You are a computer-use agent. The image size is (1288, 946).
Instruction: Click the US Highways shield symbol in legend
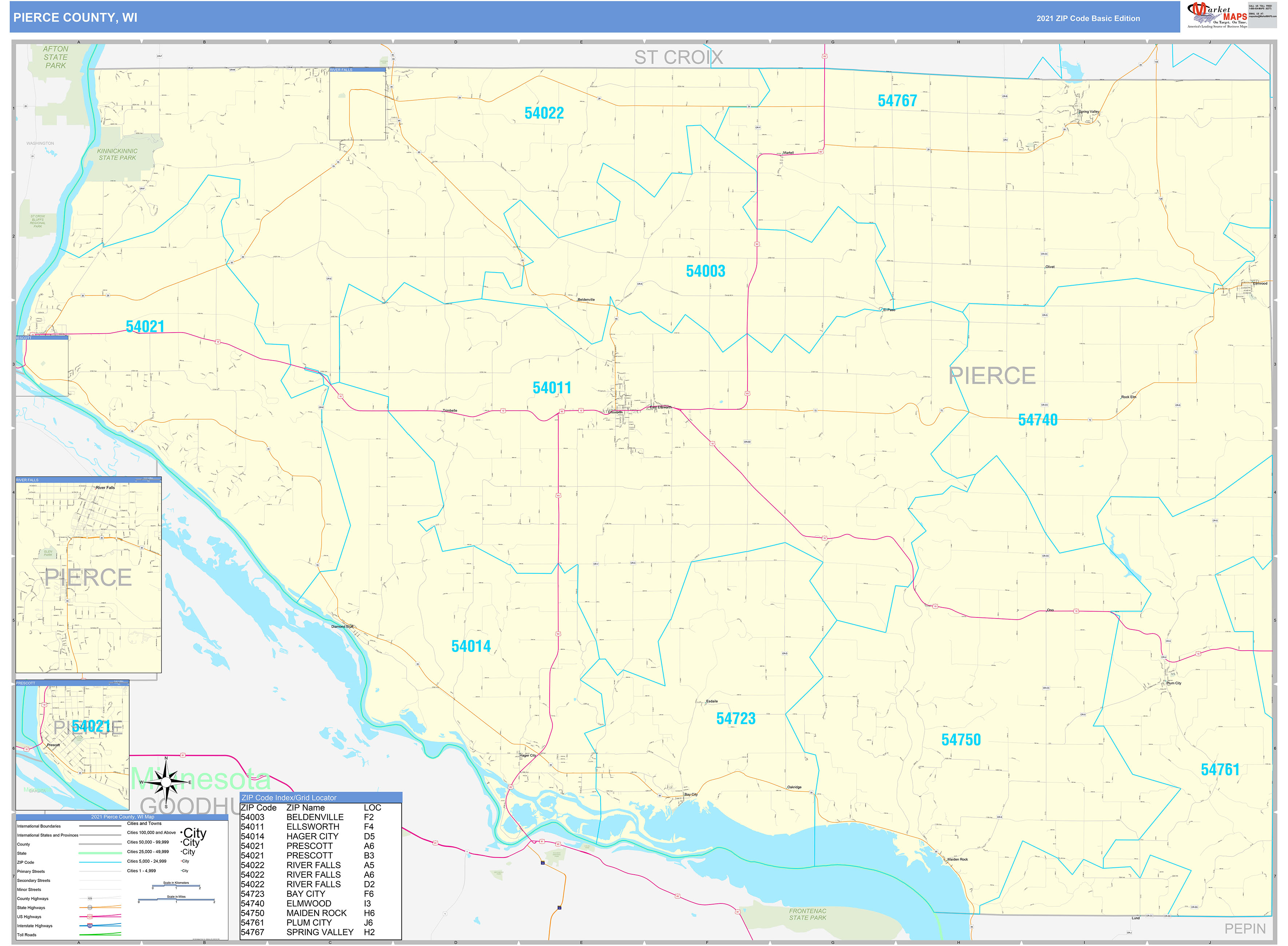[x=90, y=917]
